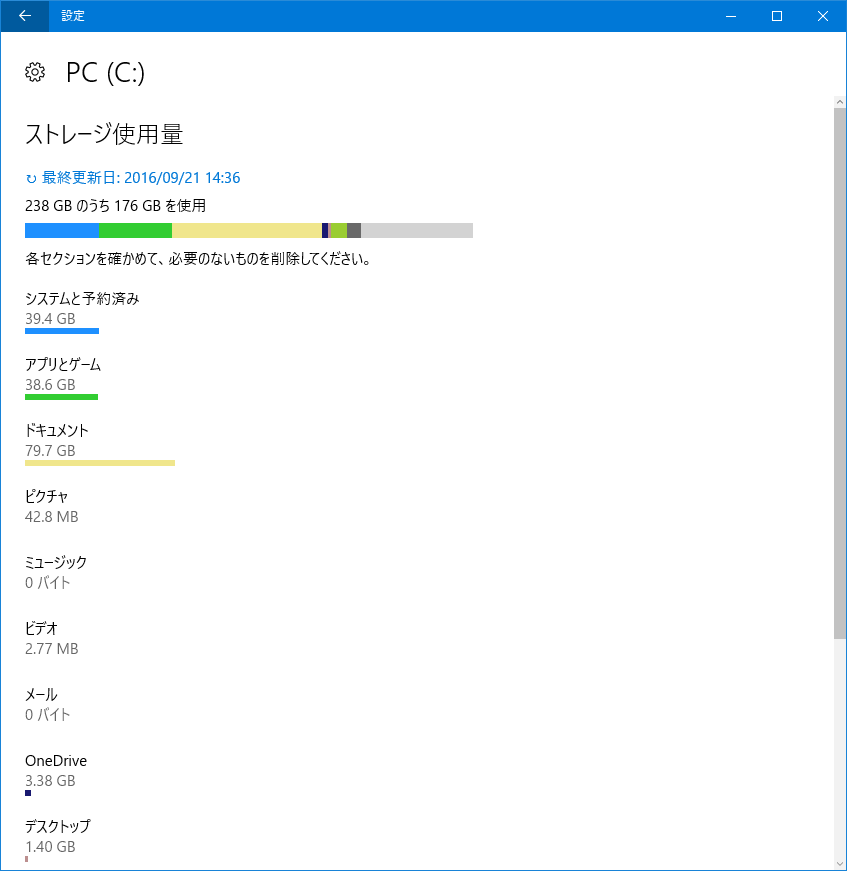The width and height of the screenshot is (847, 871).
Task: Click the scrollbar down arrow
Action: (840, 862)
